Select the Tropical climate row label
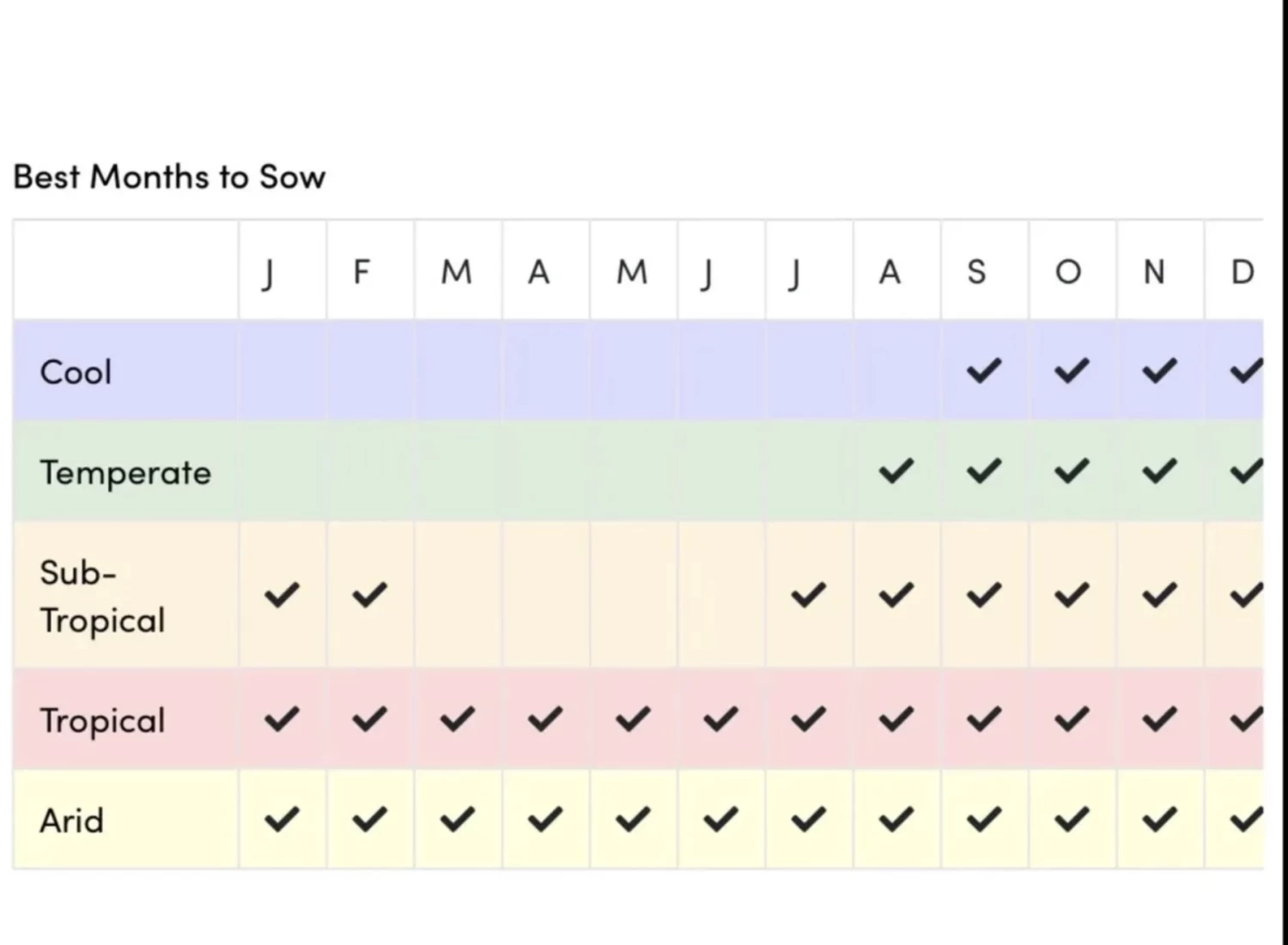The width and height of the screenshot is (1288, 945). pyautogui.click(x=102, y=721)
